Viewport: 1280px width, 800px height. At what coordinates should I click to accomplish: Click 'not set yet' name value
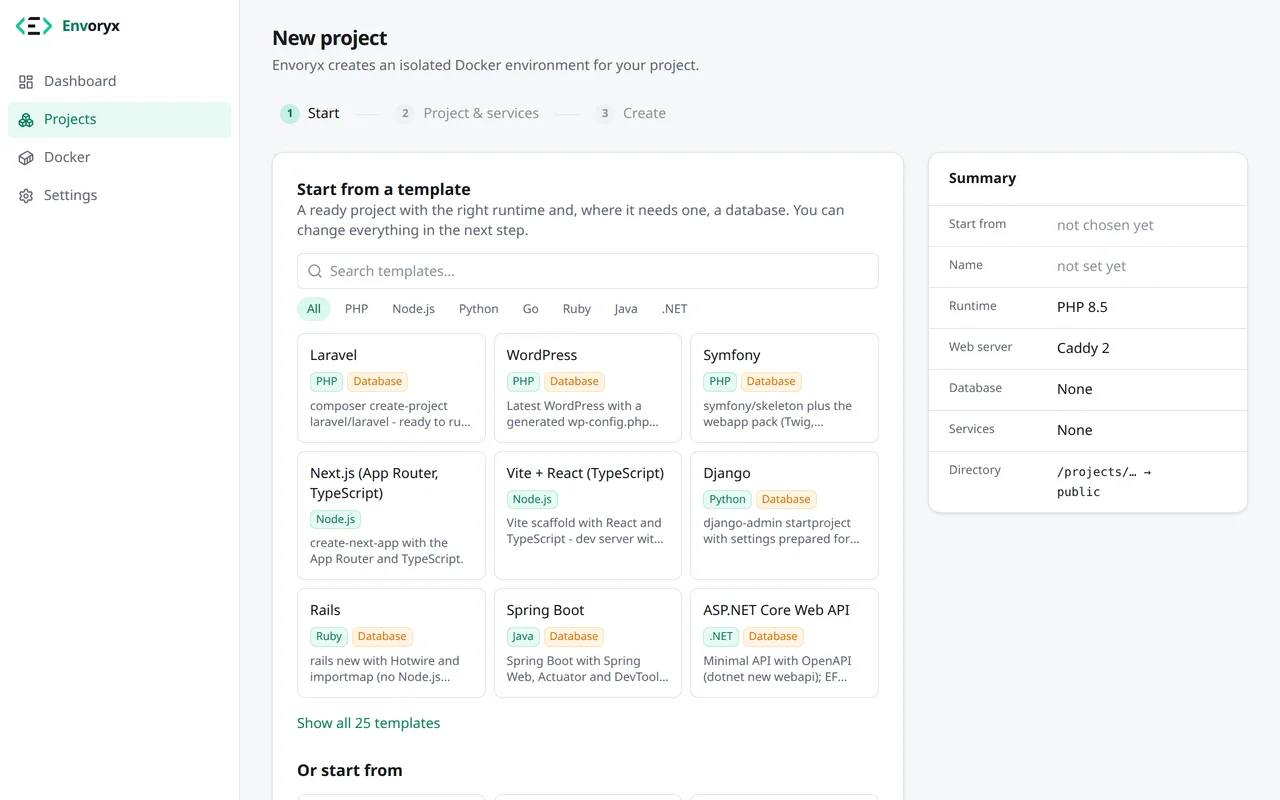[x=1091, y=266]
